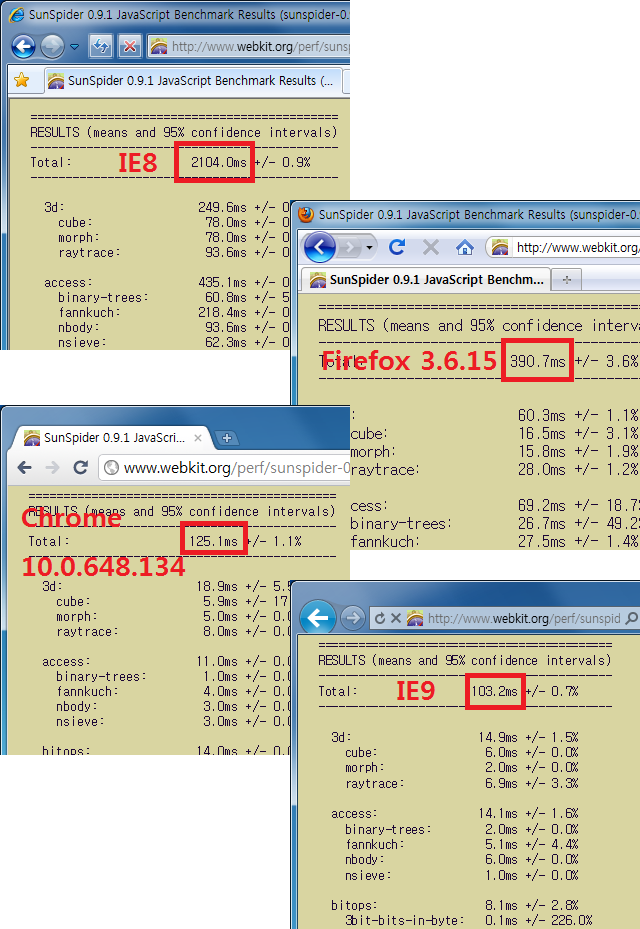This screenshot has width=640, height=929.
Task: Click the Firefox logo in title bar
Action: [x=306, y=214]
